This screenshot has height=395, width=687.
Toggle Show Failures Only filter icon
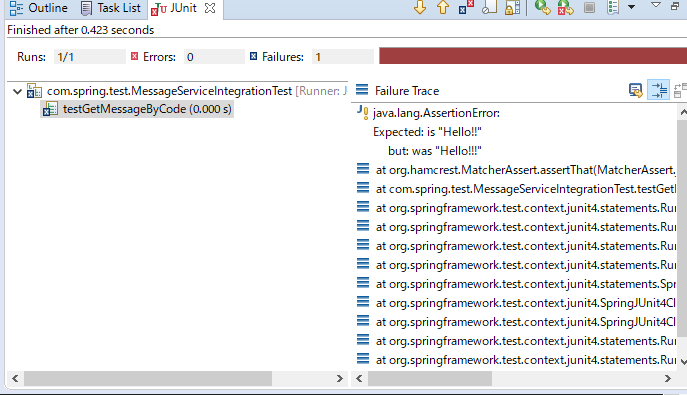pos(466,7)
